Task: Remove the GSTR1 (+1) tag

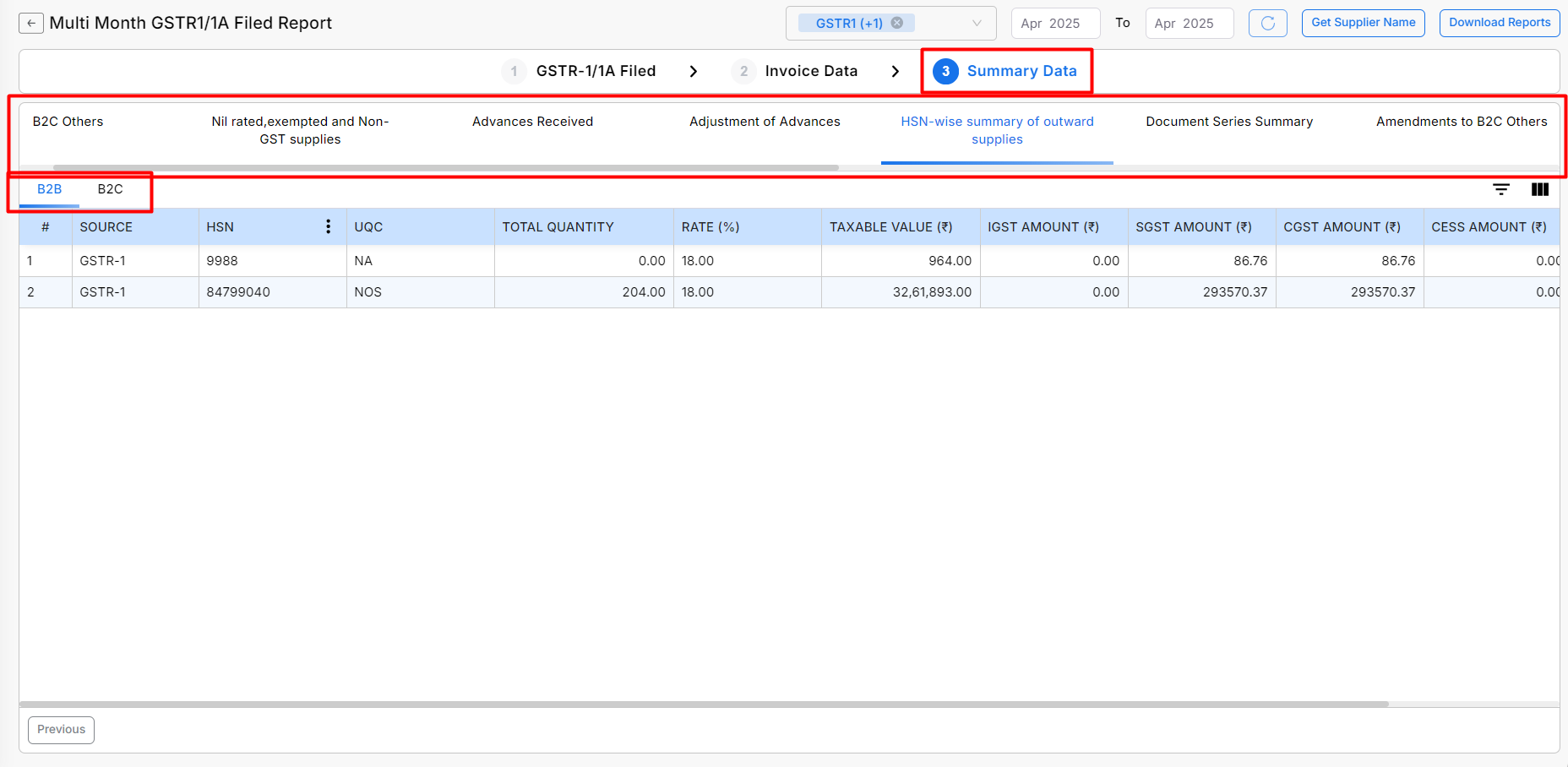Action: [897, 23]
